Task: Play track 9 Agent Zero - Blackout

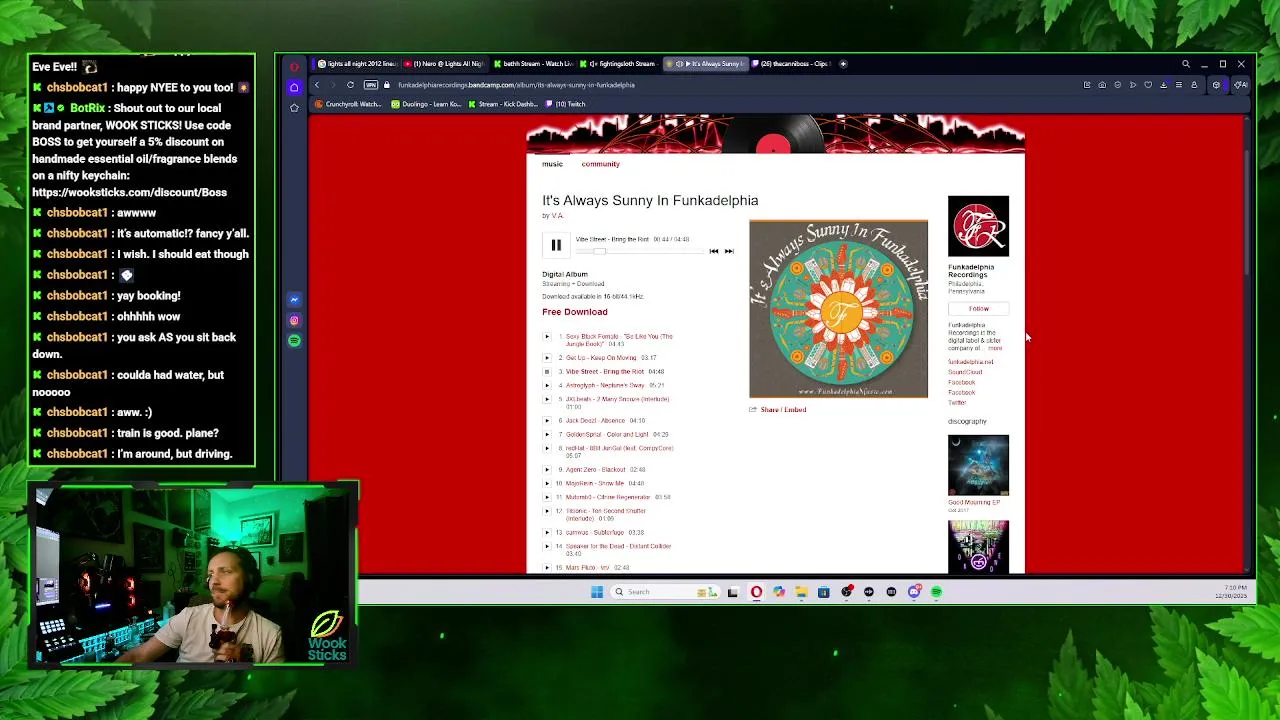Action: [x=547, y=469]
